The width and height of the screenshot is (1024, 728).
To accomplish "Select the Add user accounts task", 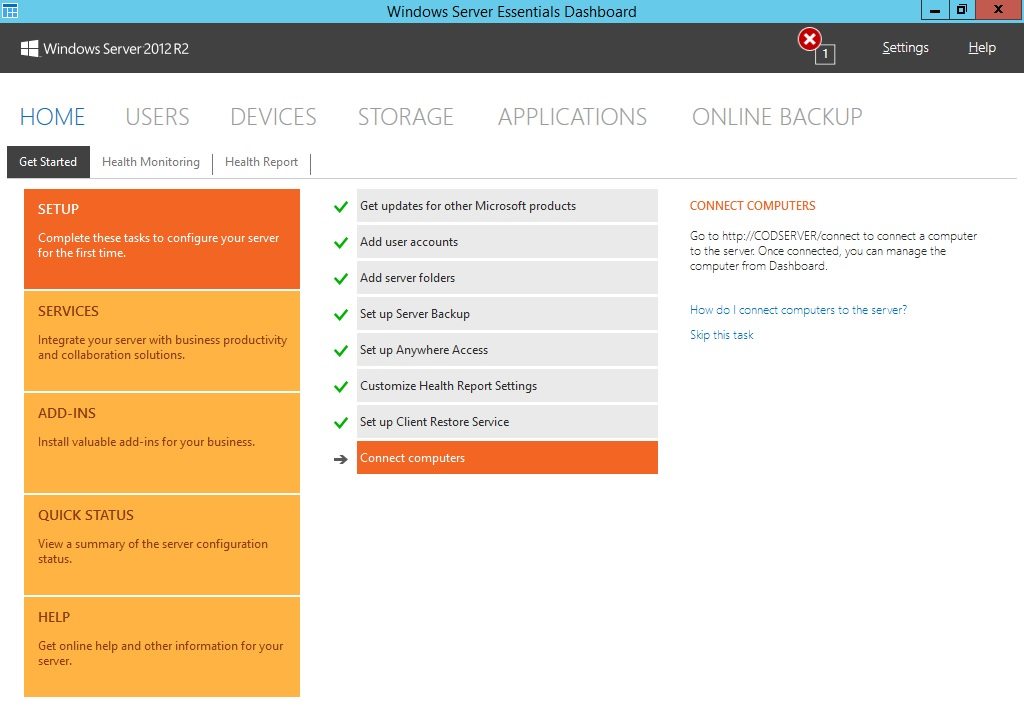I will click(x=507, y=242).
